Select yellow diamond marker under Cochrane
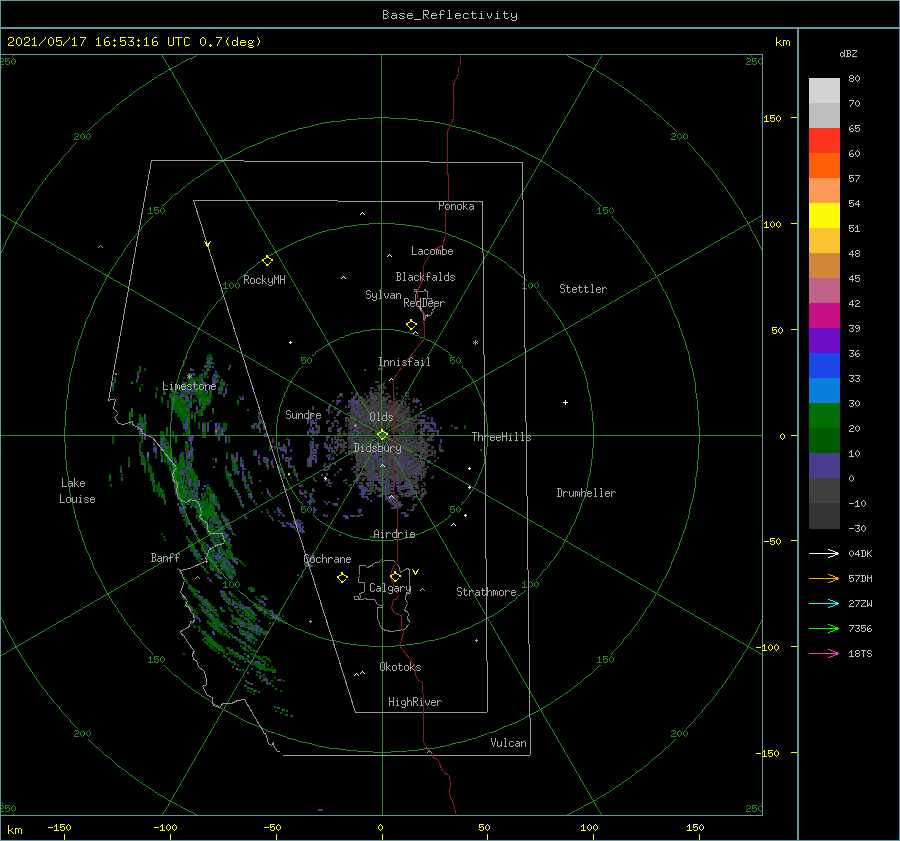Screen dimensions: 900x841 point(343,578)
